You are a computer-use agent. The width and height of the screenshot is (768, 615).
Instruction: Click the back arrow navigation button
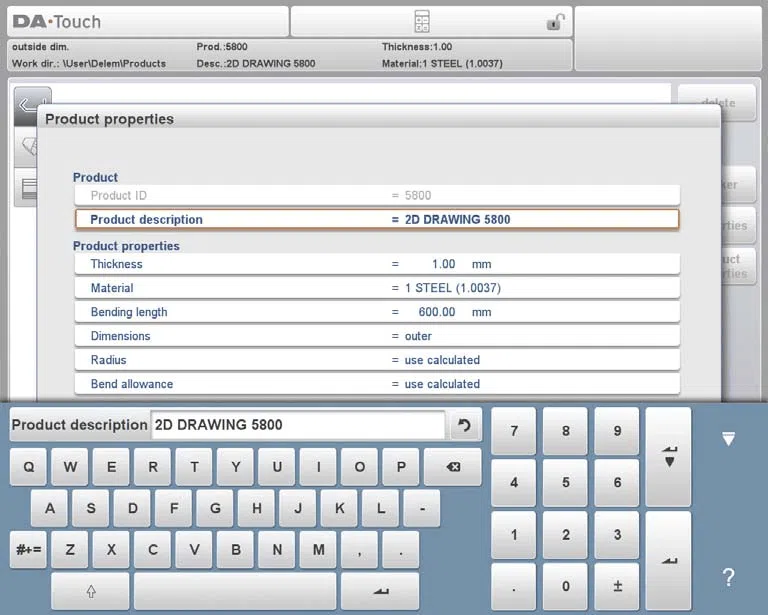coord(25,105)
